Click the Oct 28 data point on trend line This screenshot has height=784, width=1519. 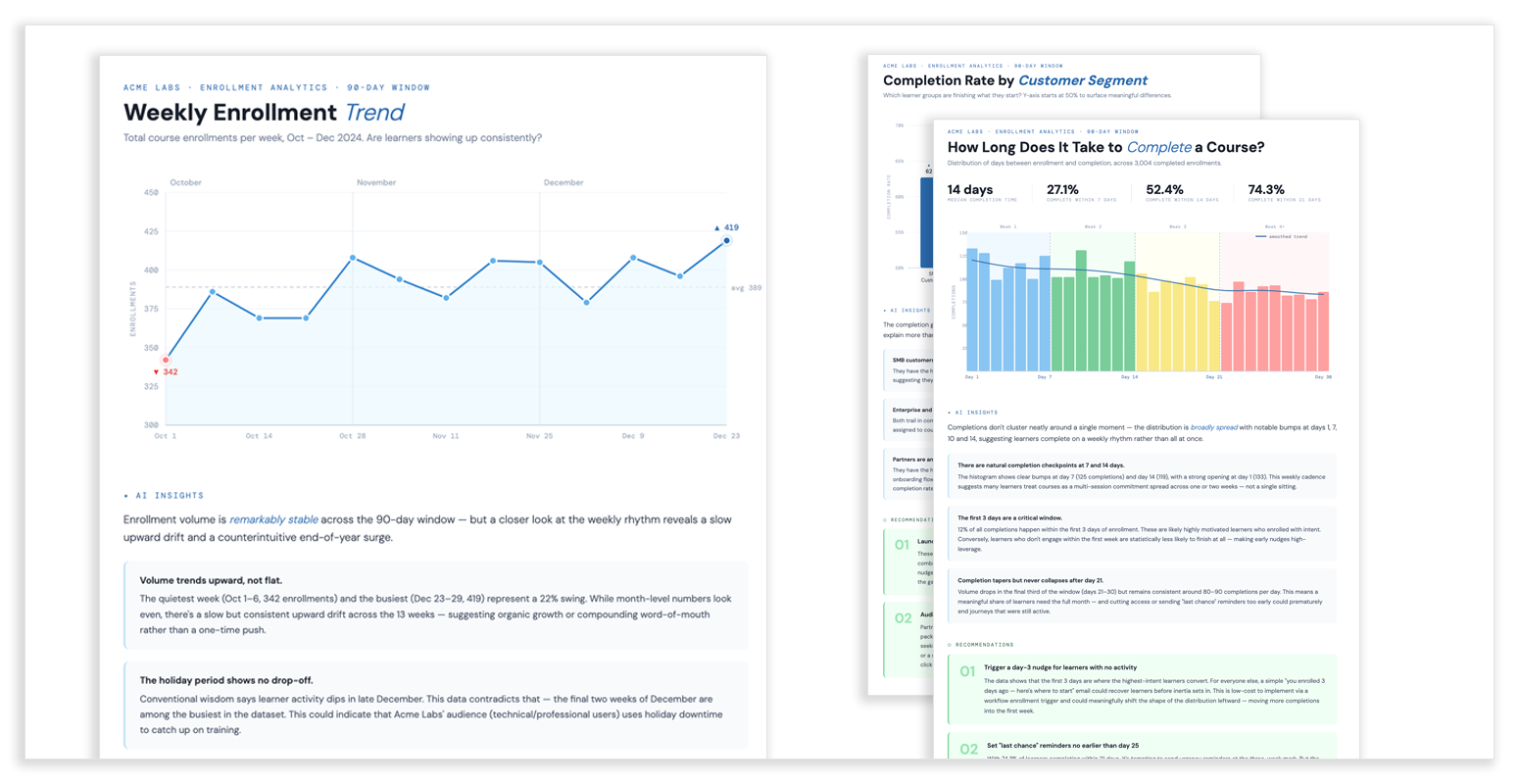(353, 258)
